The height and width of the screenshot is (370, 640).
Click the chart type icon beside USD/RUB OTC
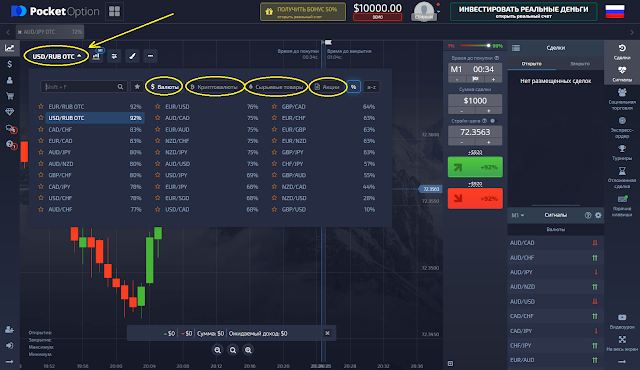pyautogui.click(x=96, y=56)
